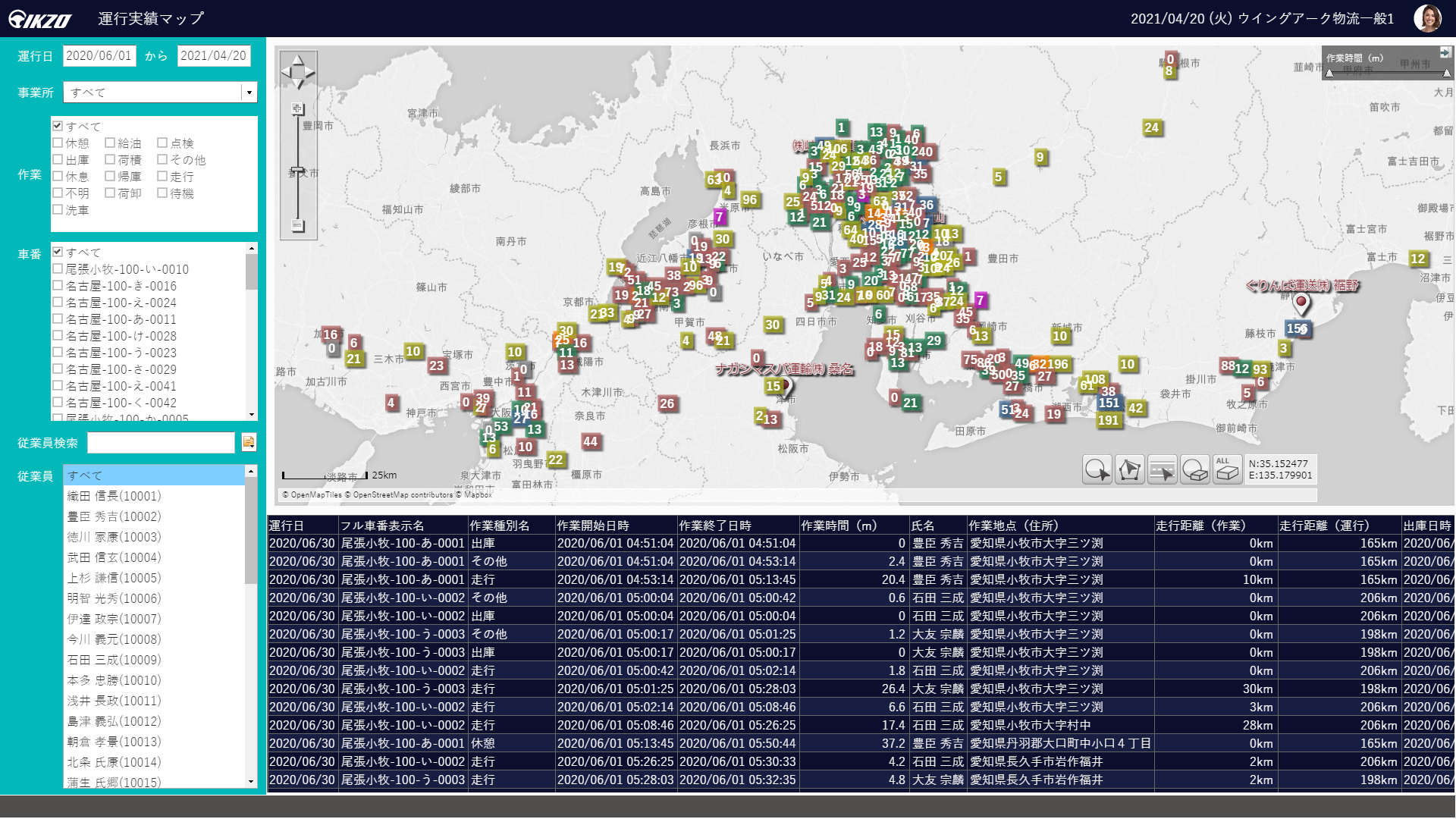This screenshot has height=819, width=1456.
Task: Collapse the work-time legend panel icon
Action: pos(1445,53)
